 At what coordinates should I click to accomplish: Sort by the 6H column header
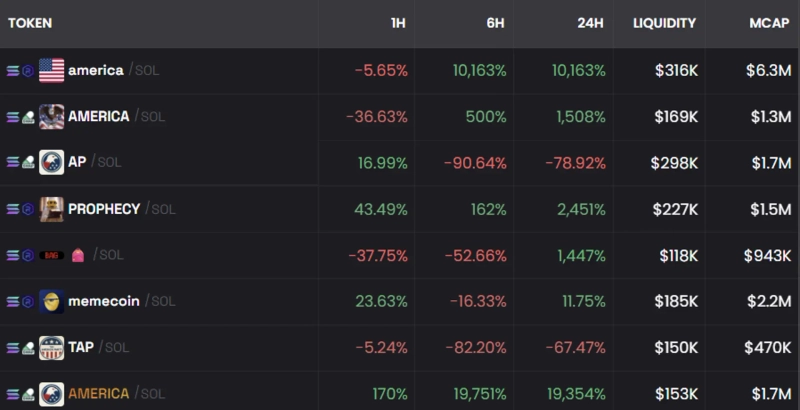pos(495,23)
